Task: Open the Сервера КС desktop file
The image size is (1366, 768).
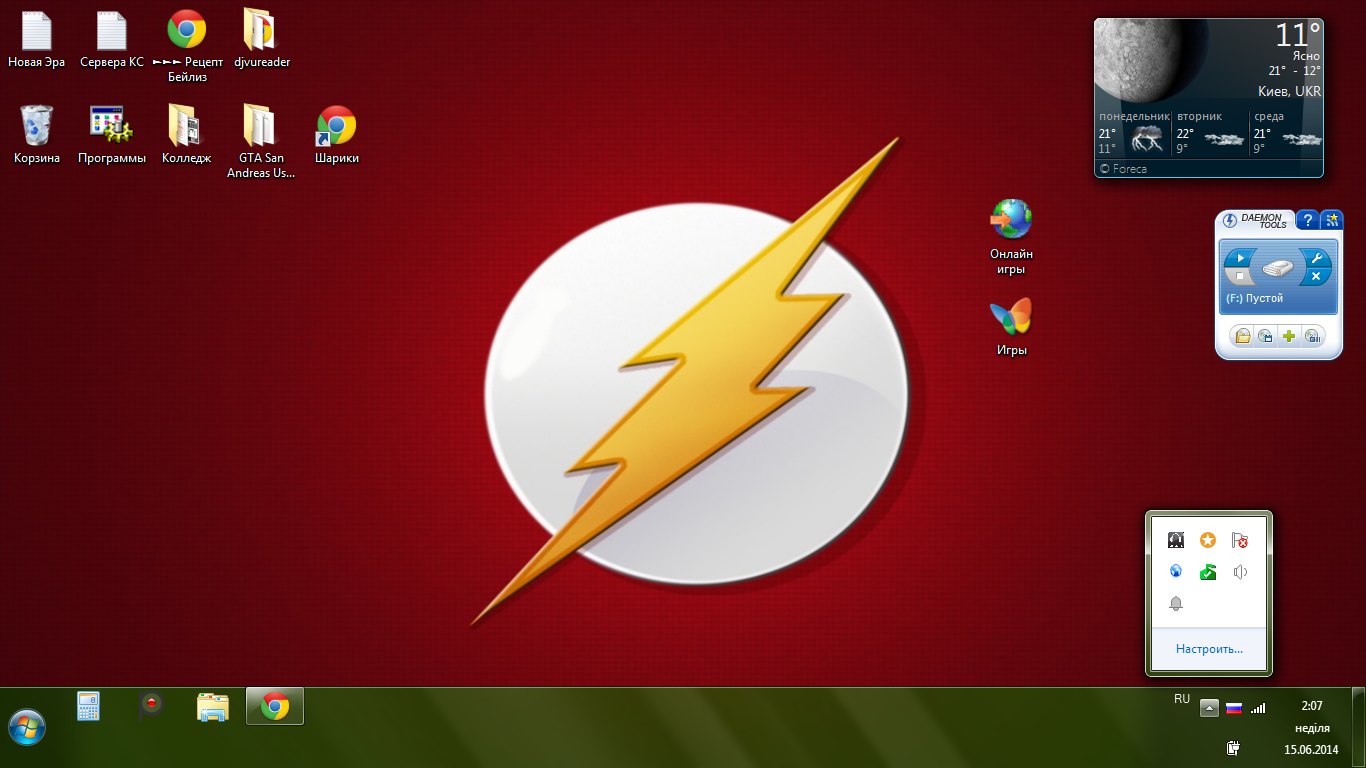Action: pos(112,40)
